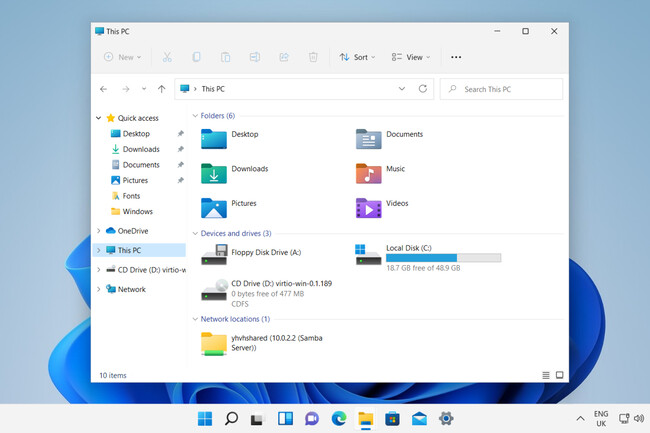Viewport: 650px width, 433px height.
Task: Switch to large icons view in status bar
Action: pos(561,375)
